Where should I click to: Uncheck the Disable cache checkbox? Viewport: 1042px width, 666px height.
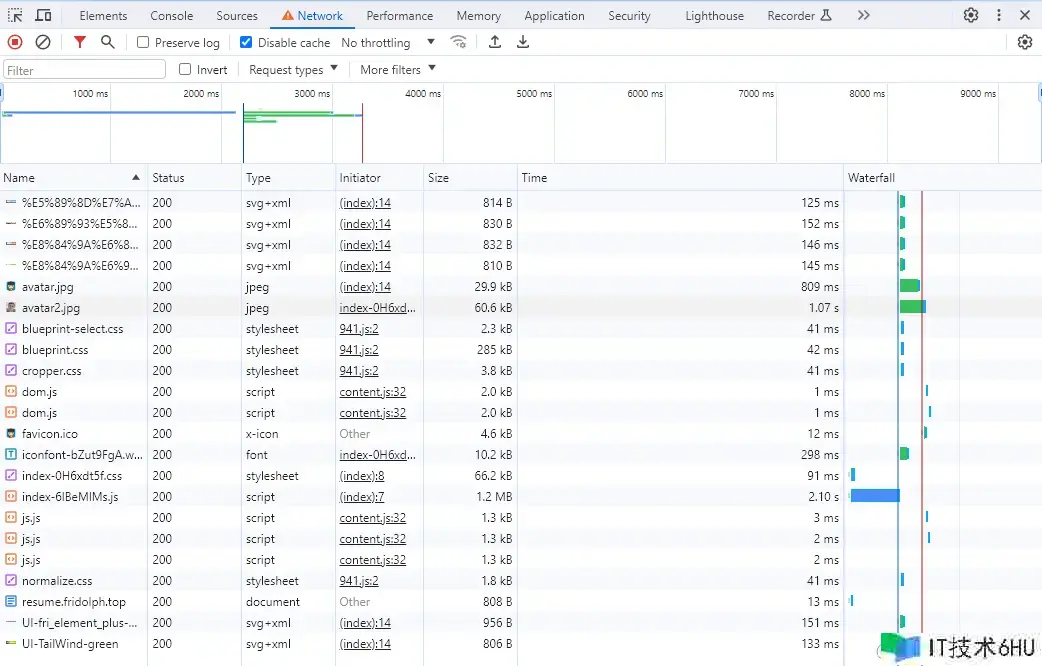246,43
